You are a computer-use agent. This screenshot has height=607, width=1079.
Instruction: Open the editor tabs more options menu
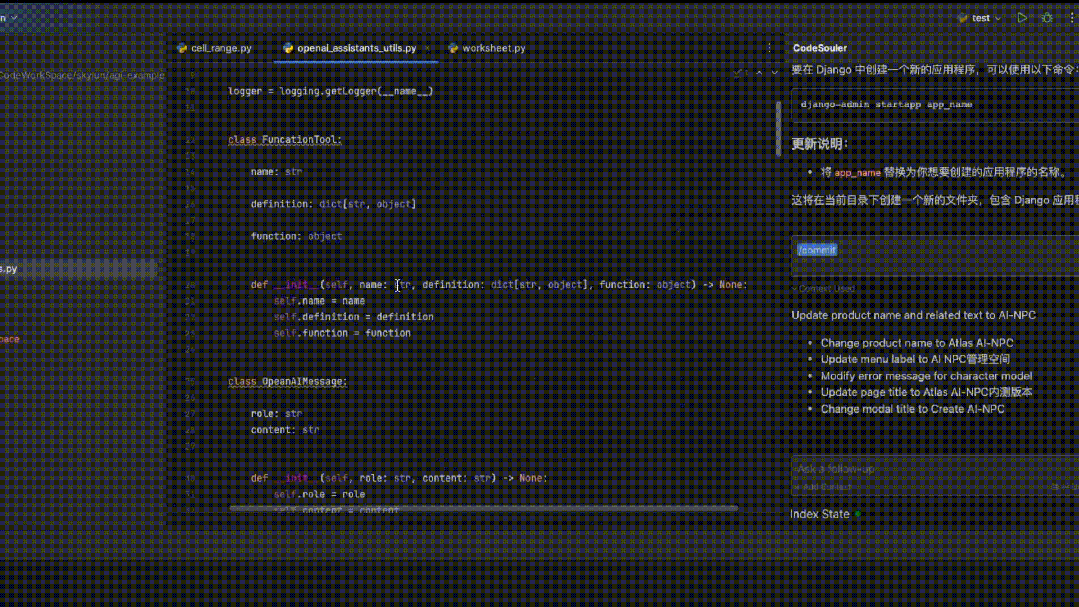point(769,48)
